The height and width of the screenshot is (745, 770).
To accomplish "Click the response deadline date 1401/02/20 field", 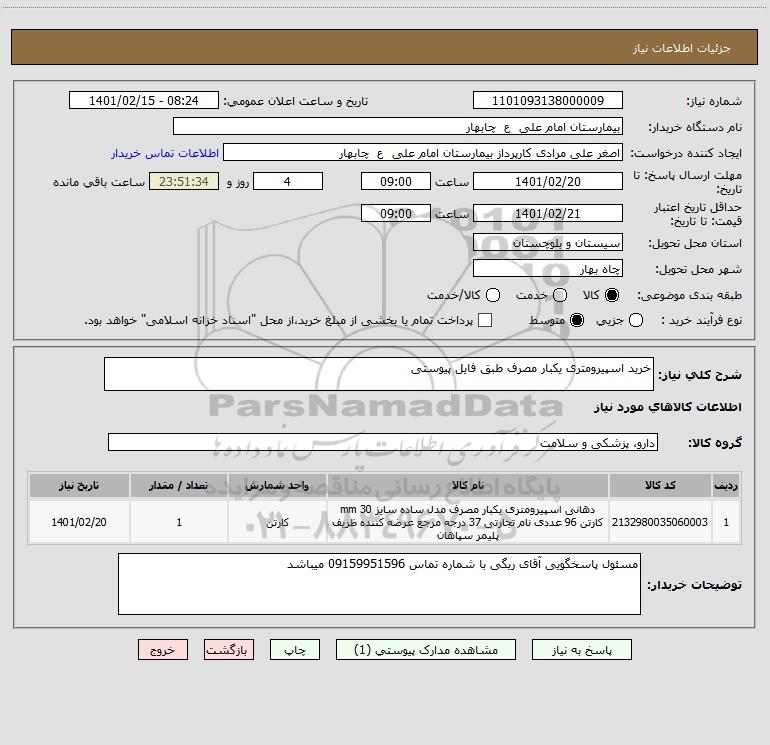I will pos(548,181).
